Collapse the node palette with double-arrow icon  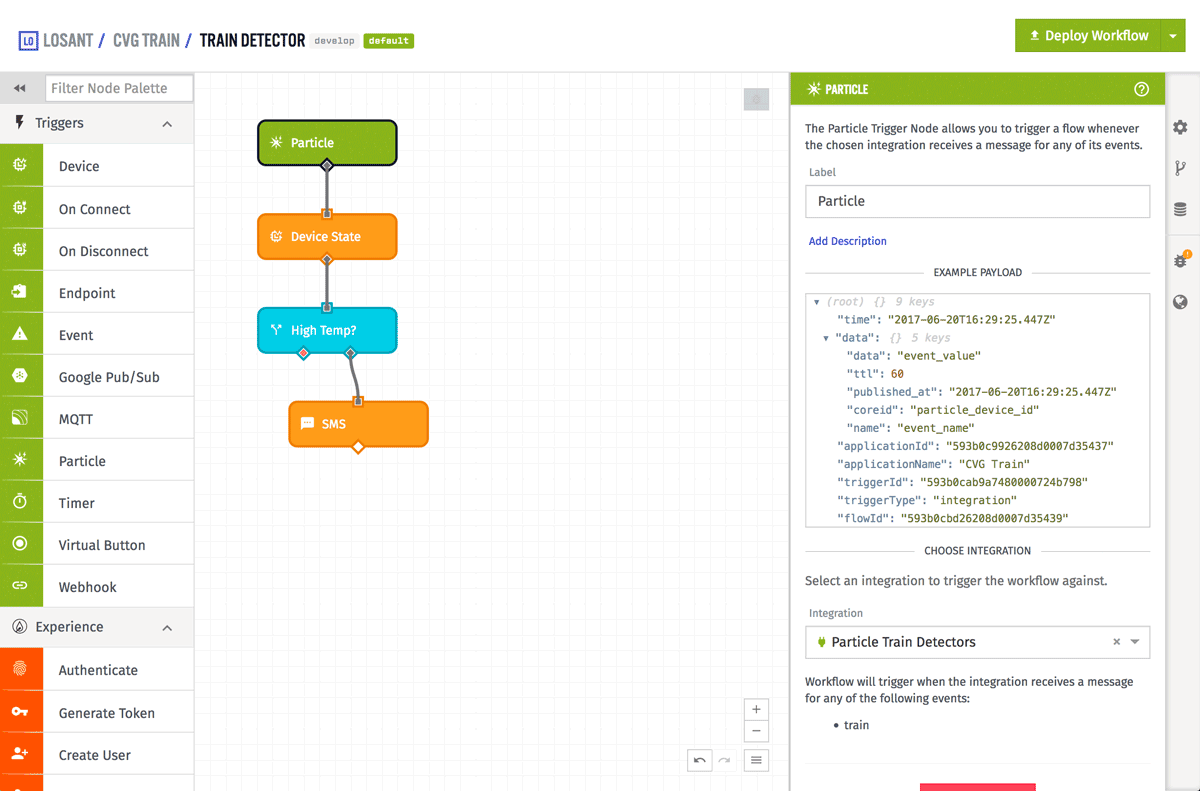point(19,88)
